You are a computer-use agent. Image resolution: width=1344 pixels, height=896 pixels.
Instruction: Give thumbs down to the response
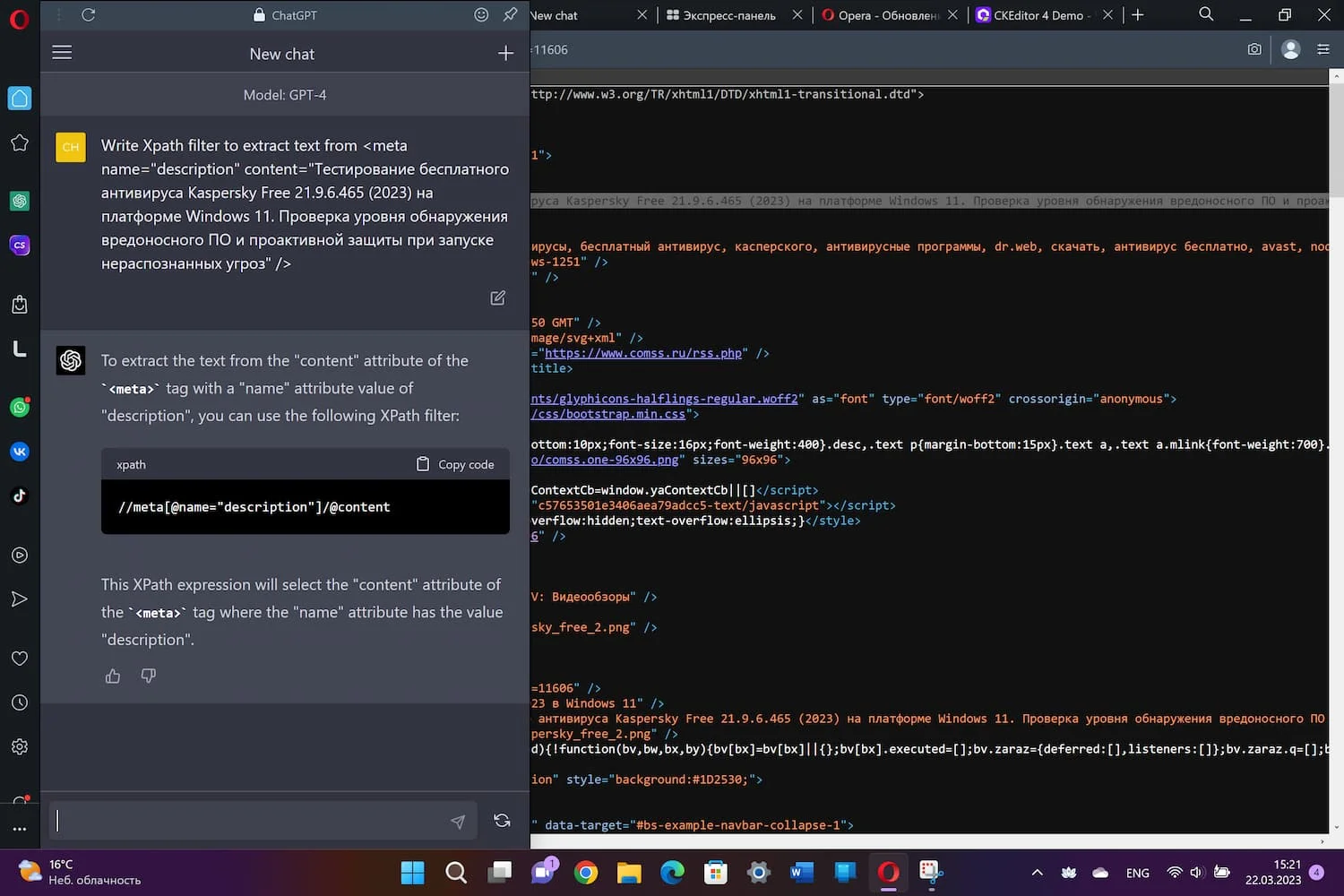click(x=149, y=676)
